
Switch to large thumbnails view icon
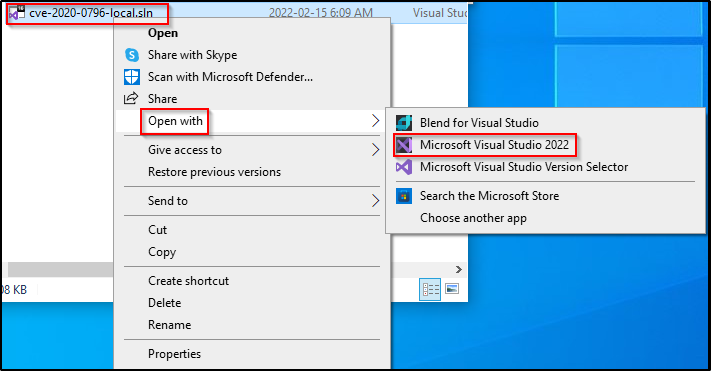coord(452,288)
